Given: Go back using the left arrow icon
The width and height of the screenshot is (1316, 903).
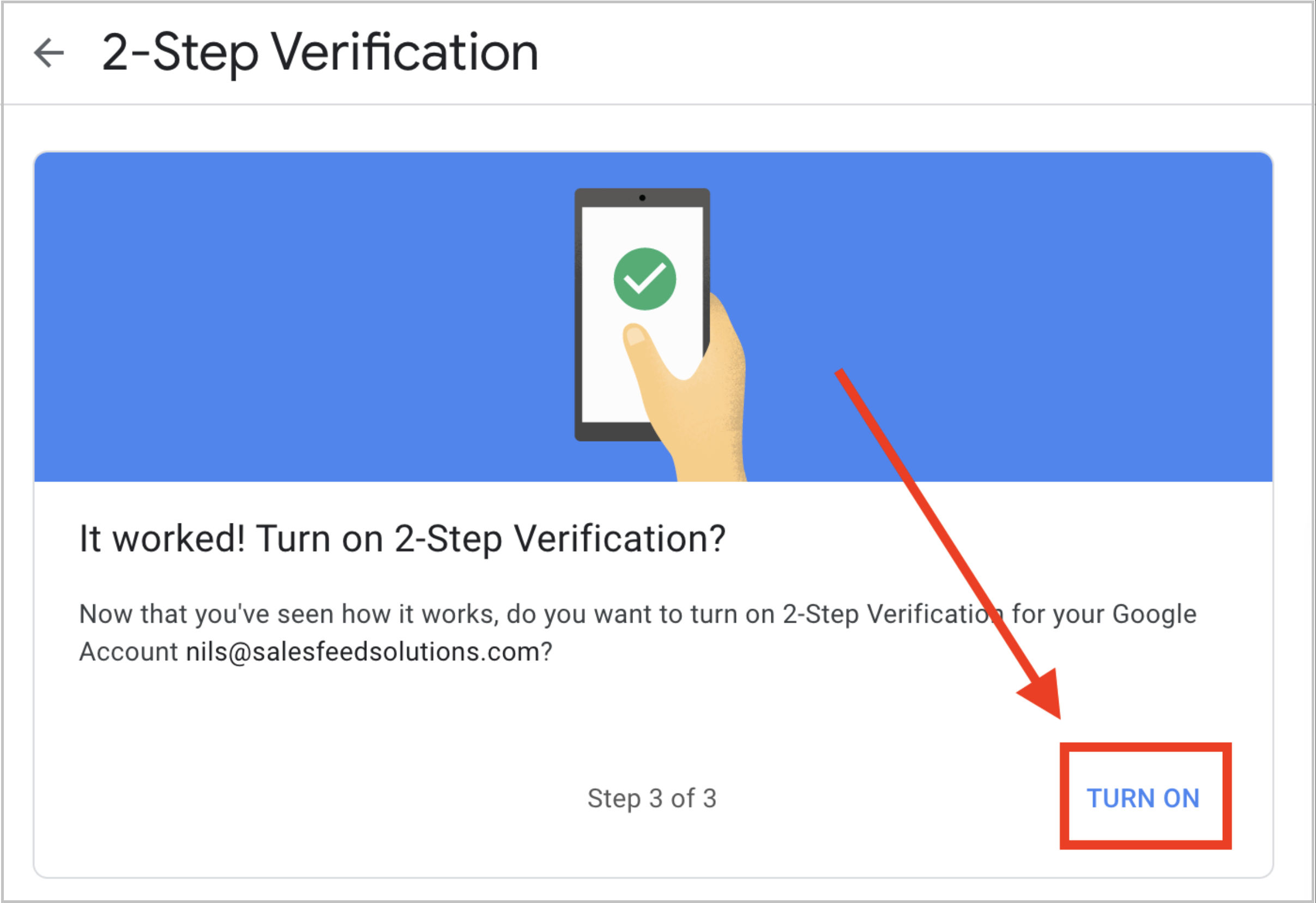Looking at the screenshot, I should 49,53.
